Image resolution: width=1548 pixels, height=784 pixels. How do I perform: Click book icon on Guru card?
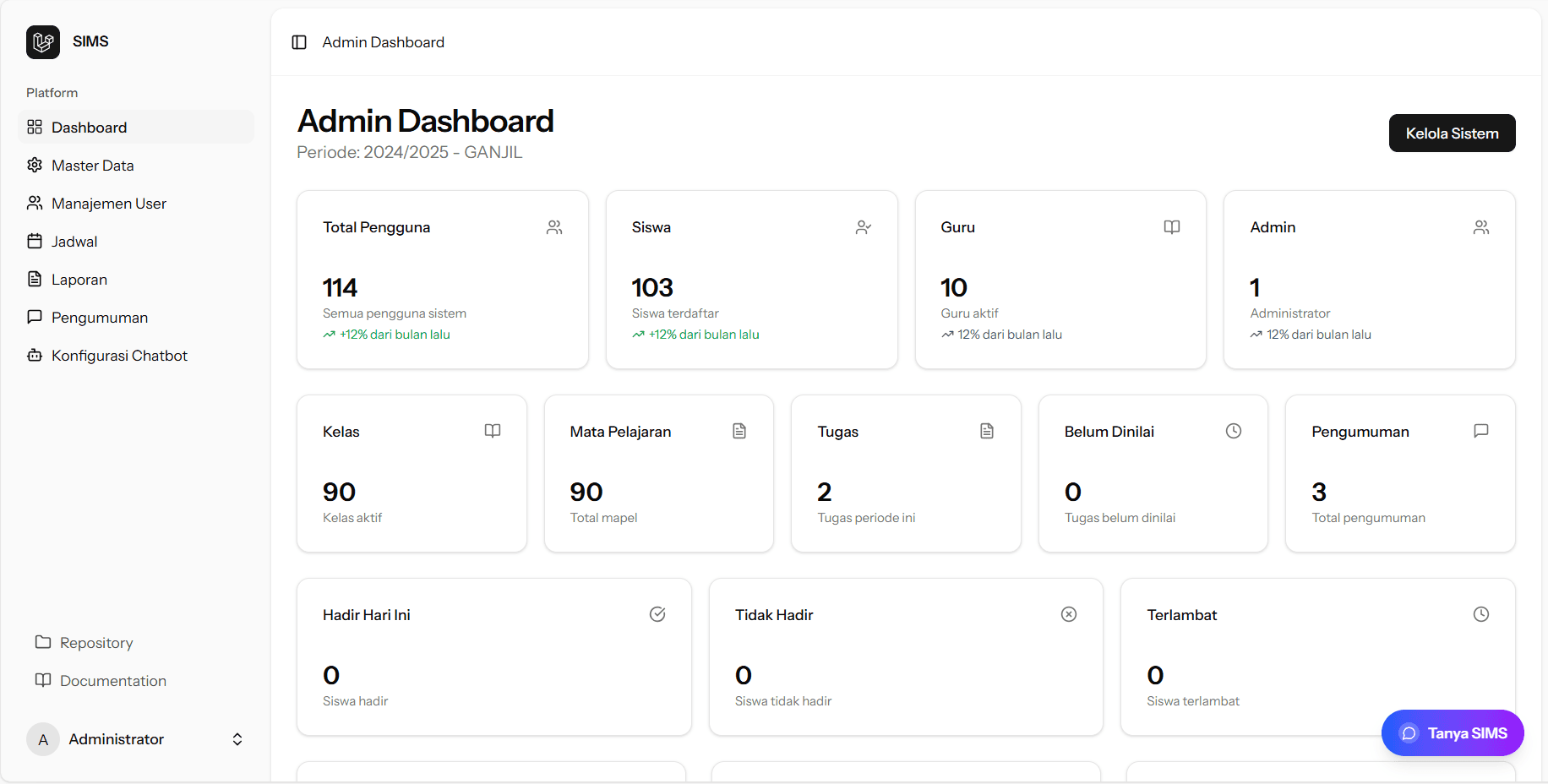[x=1172, y=227]
